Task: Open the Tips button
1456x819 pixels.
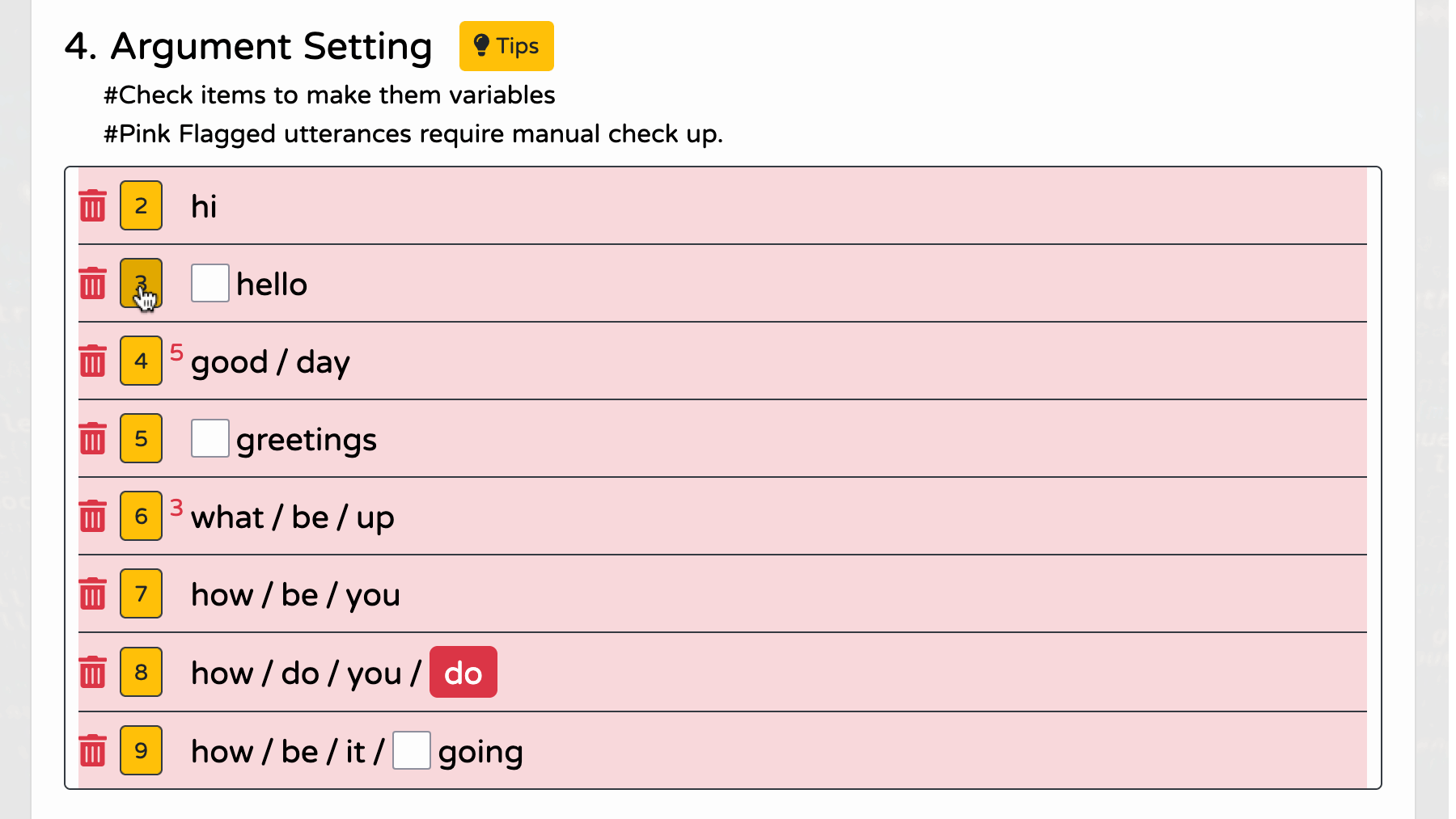Action: [x=506, y=46]
